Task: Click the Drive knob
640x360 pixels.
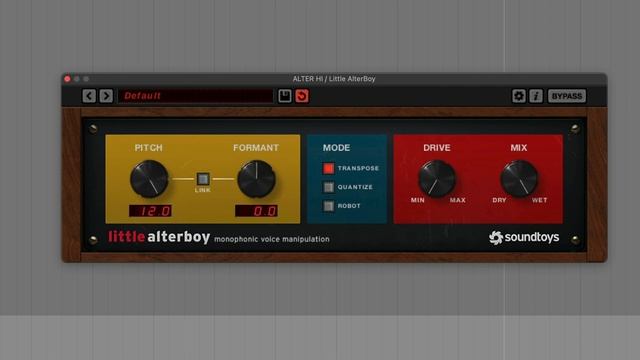Action: (437, 179)
